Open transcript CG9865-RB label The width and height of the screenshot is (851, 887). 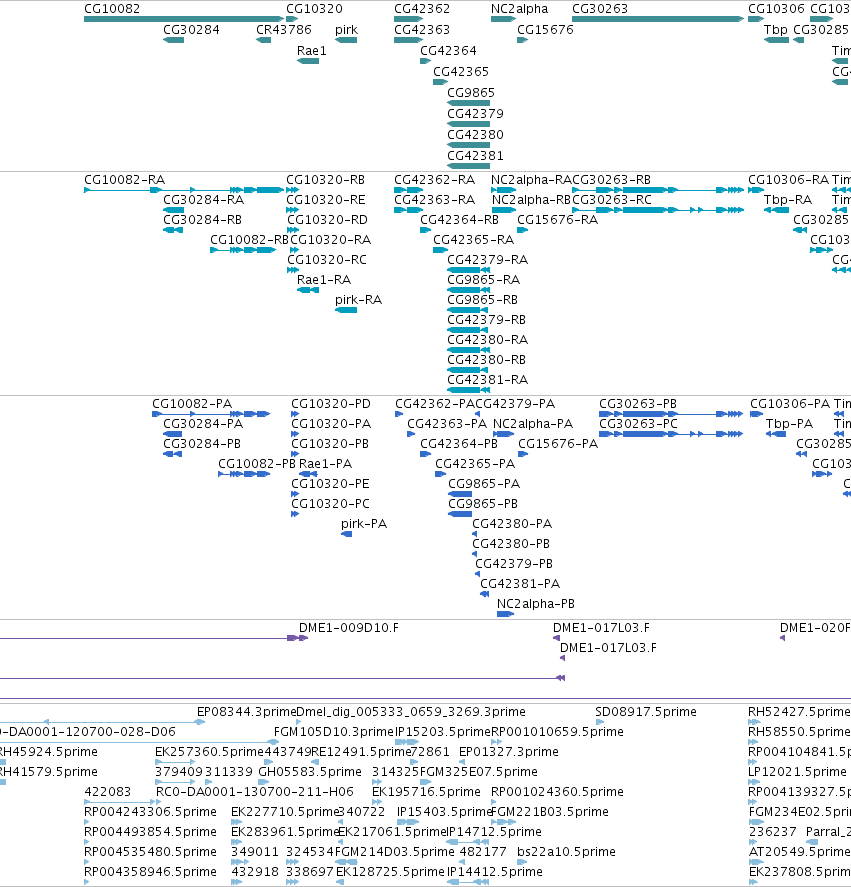pyautogui.click(x=483, y=300)
